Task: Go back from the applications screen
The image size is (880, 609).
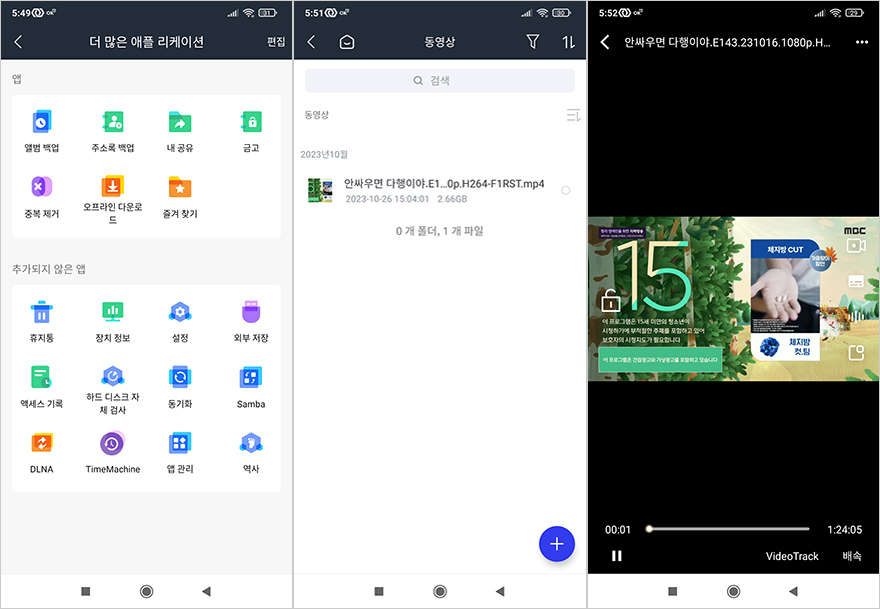Action: point(19,42)
